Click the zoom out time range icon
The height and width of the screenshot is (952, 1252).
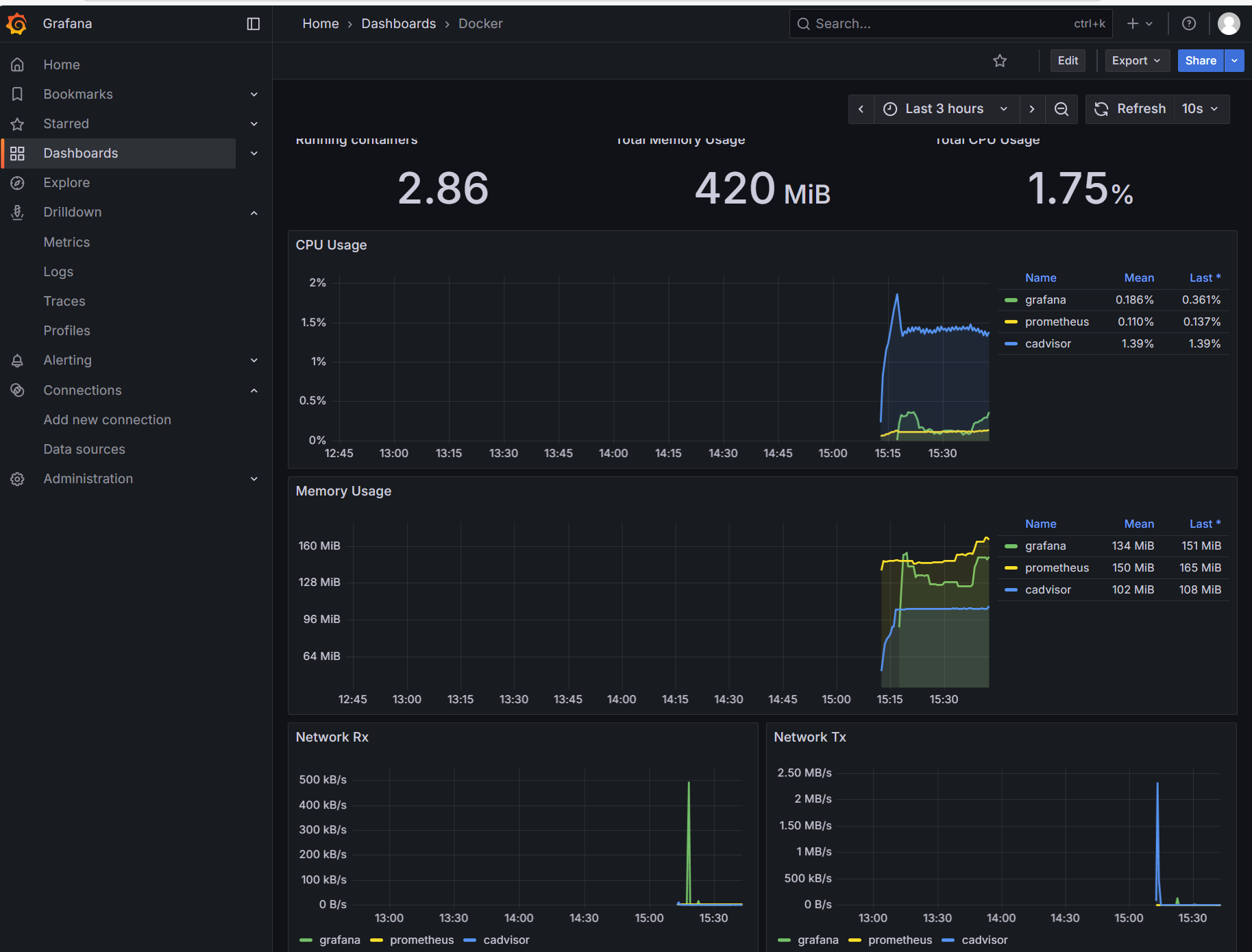1061,109
